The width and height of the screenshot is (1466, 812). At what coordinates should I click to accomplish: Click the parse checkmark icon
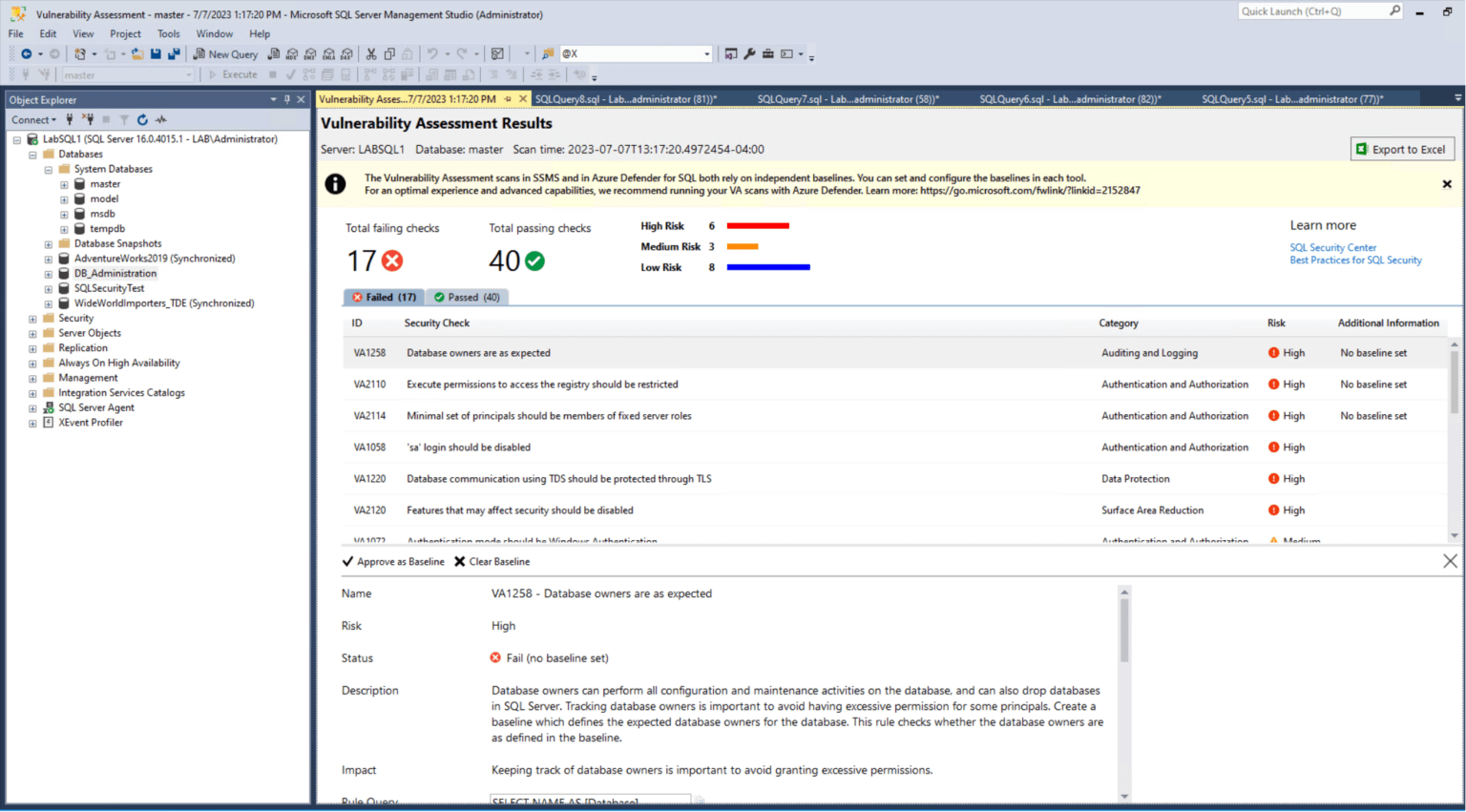tap(291, 74)
